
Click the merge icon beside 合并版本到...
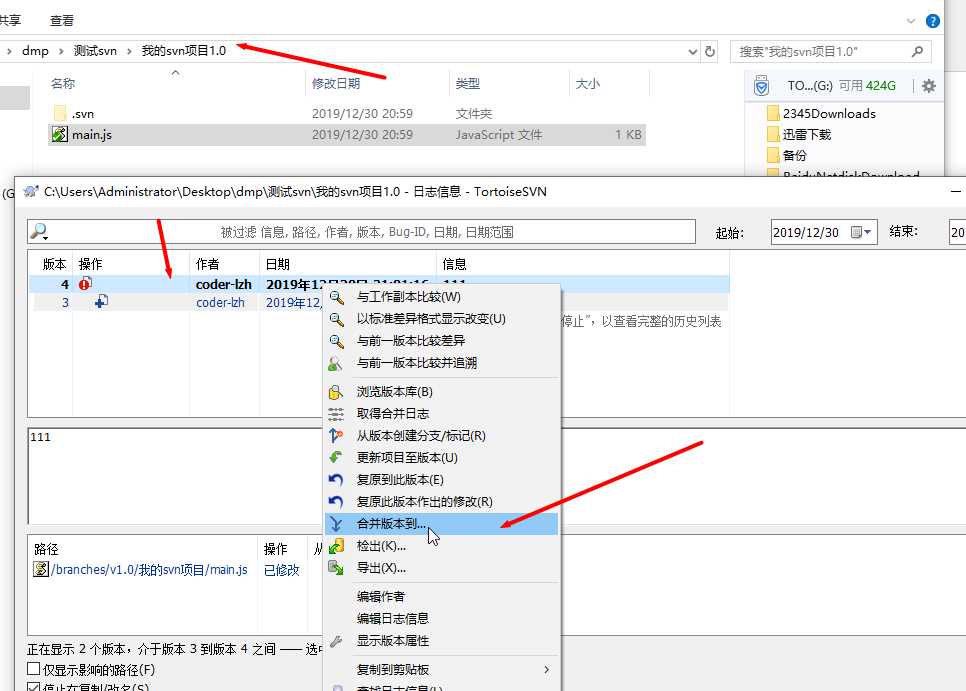(336, 524)
